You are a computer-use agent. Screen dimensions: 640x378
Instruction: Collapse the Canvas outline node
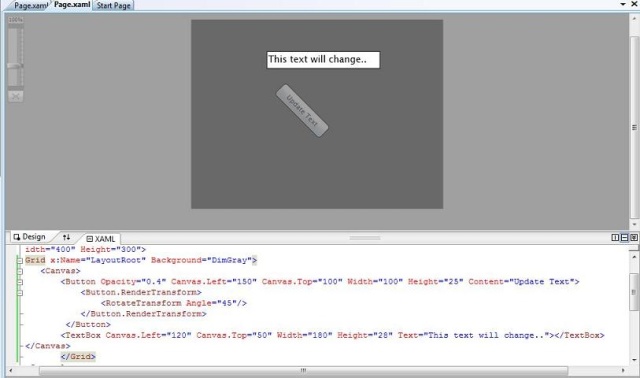pyautogui.click(x=20, y=271)
